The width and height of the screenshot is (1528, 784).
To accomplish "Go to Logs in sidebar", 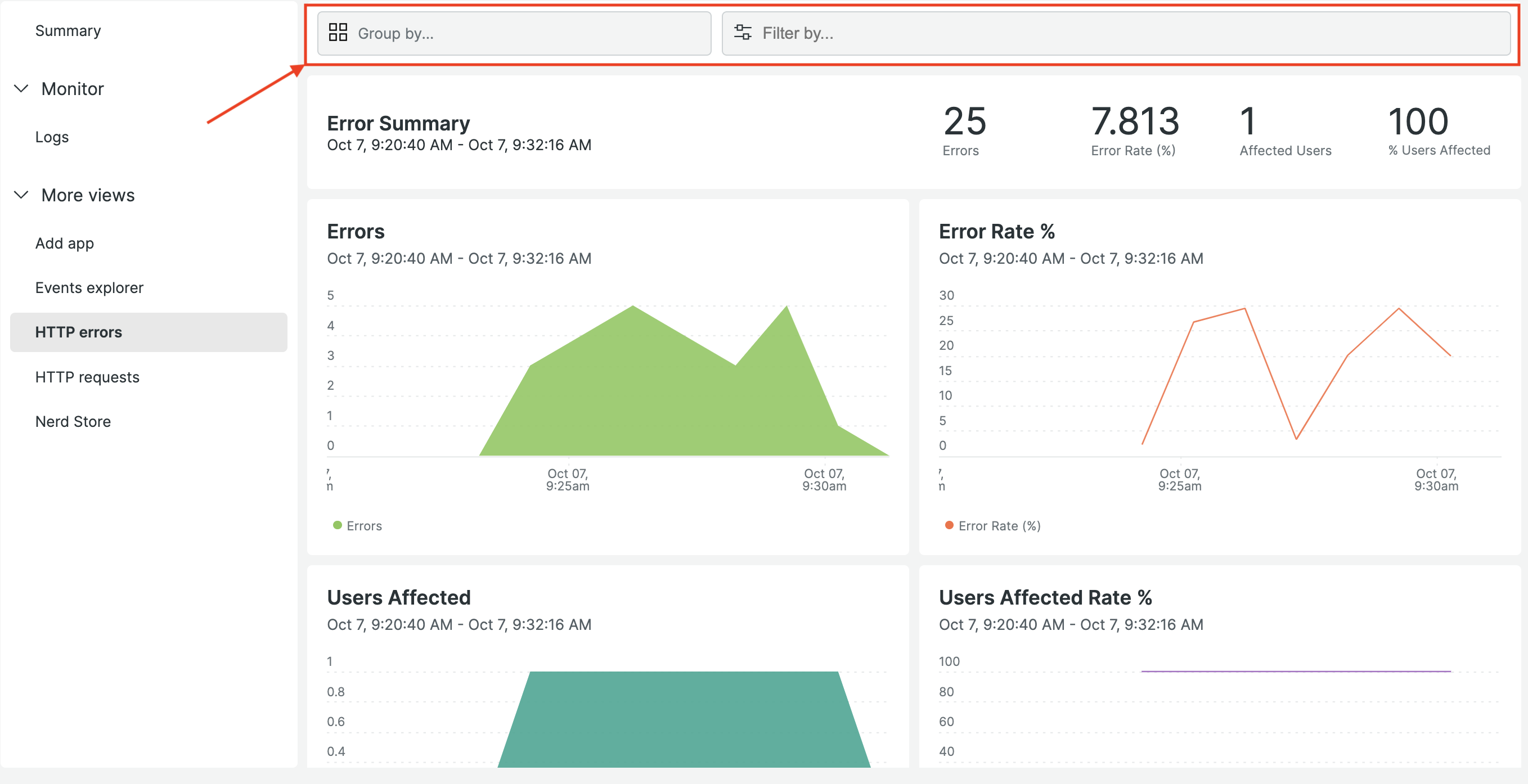I will 52,137.
